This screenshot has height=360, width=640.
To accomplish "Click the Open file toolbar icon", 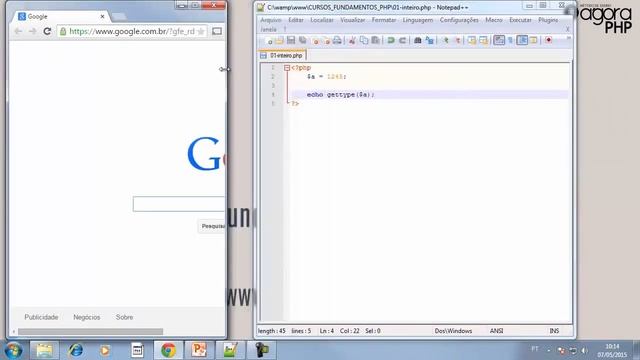I will pyautogui.click(x=280, y=40).
